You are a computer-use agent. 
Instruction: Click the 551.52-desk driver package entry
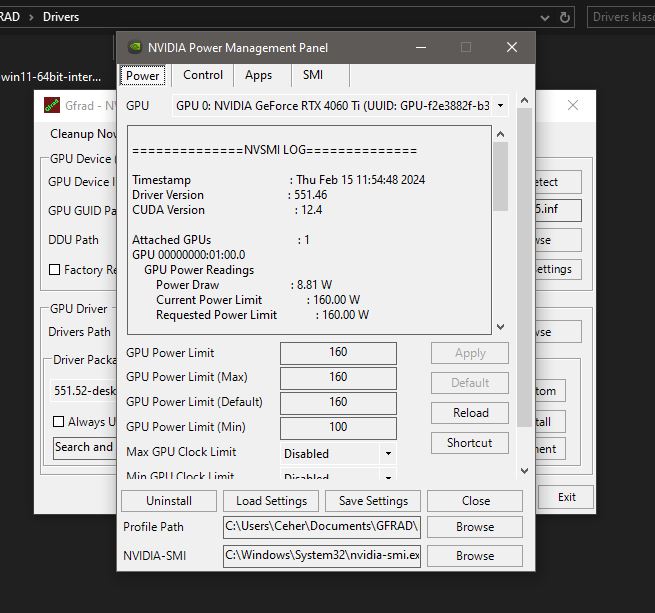85,391
